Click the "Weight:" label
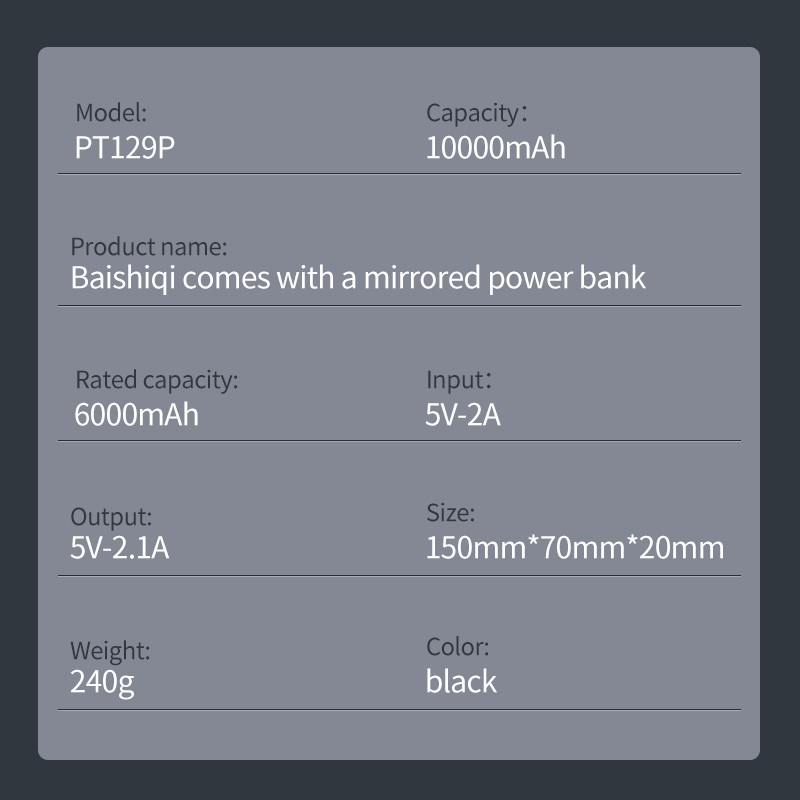Image resolution: width=800 pixels, height=800 pixels. click(110, 651)
